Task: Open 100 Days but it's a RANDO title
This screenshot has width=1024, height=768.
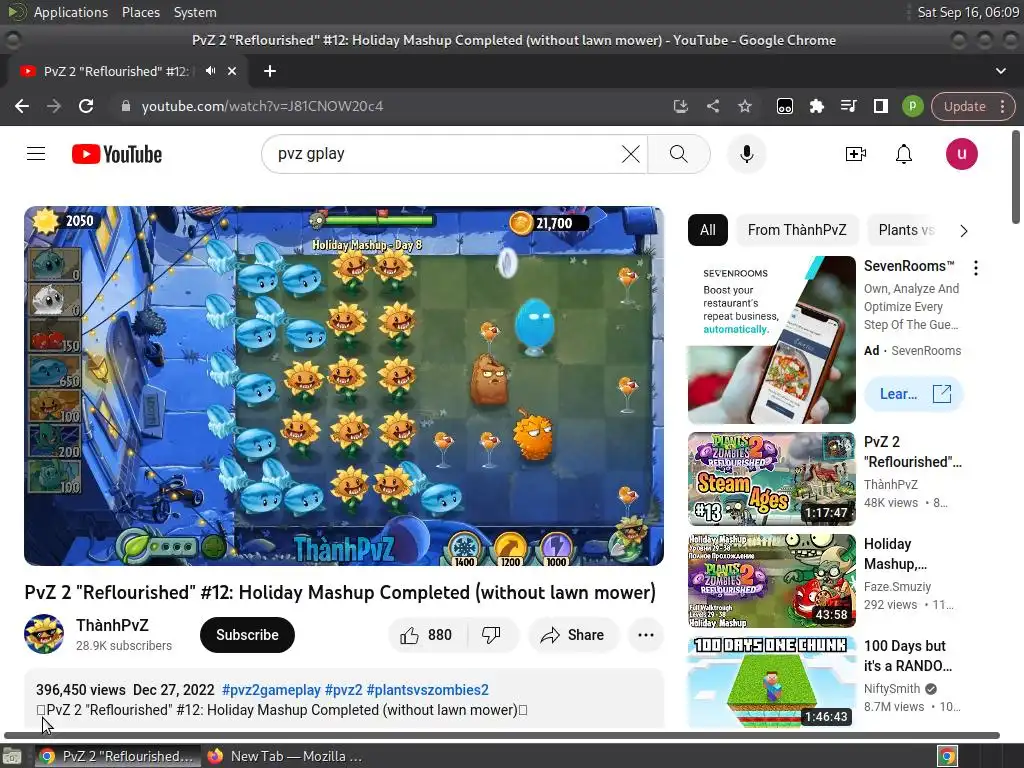Action: point(908,656)
